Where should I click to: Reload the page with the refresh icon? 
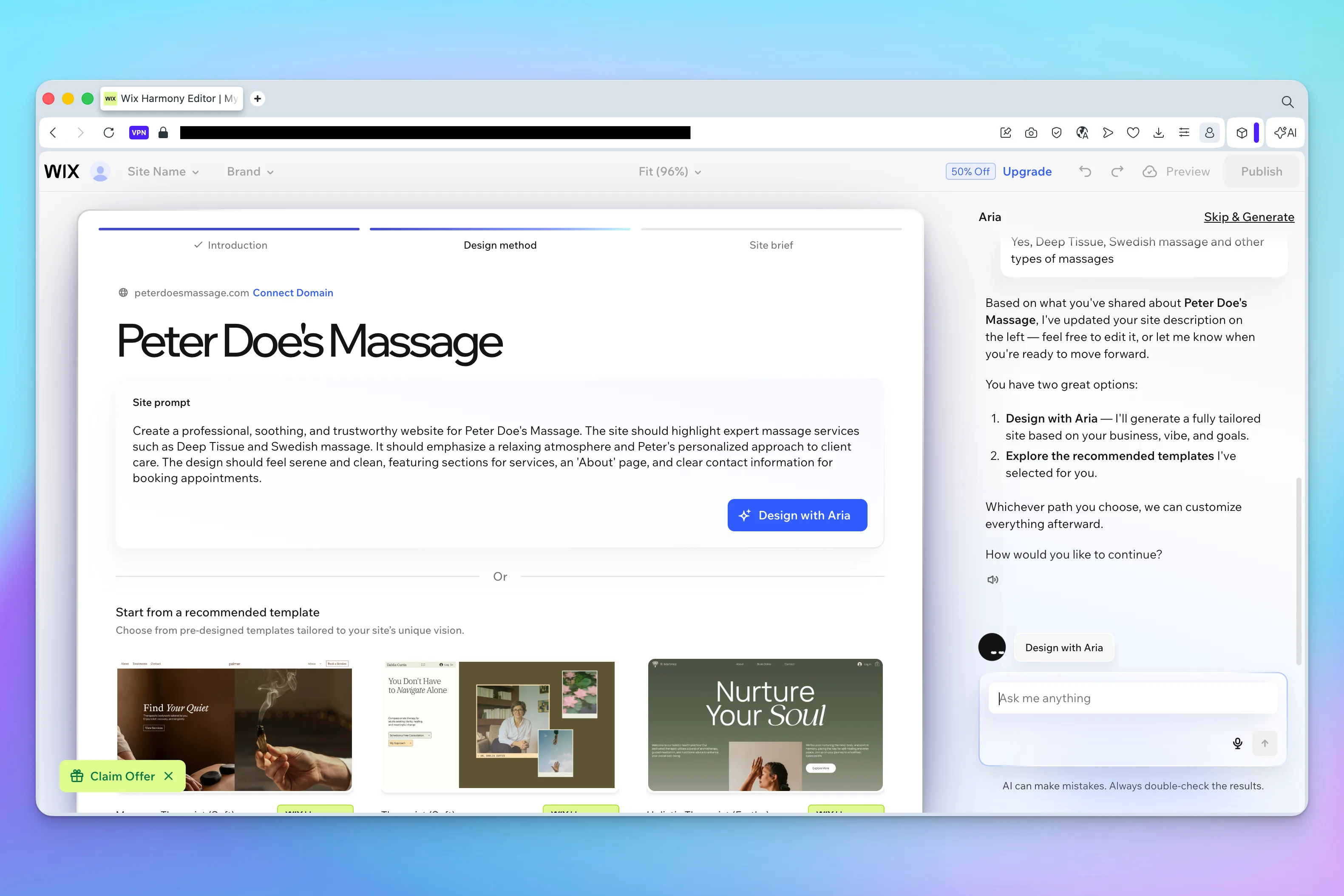click(x=108, y=133)
